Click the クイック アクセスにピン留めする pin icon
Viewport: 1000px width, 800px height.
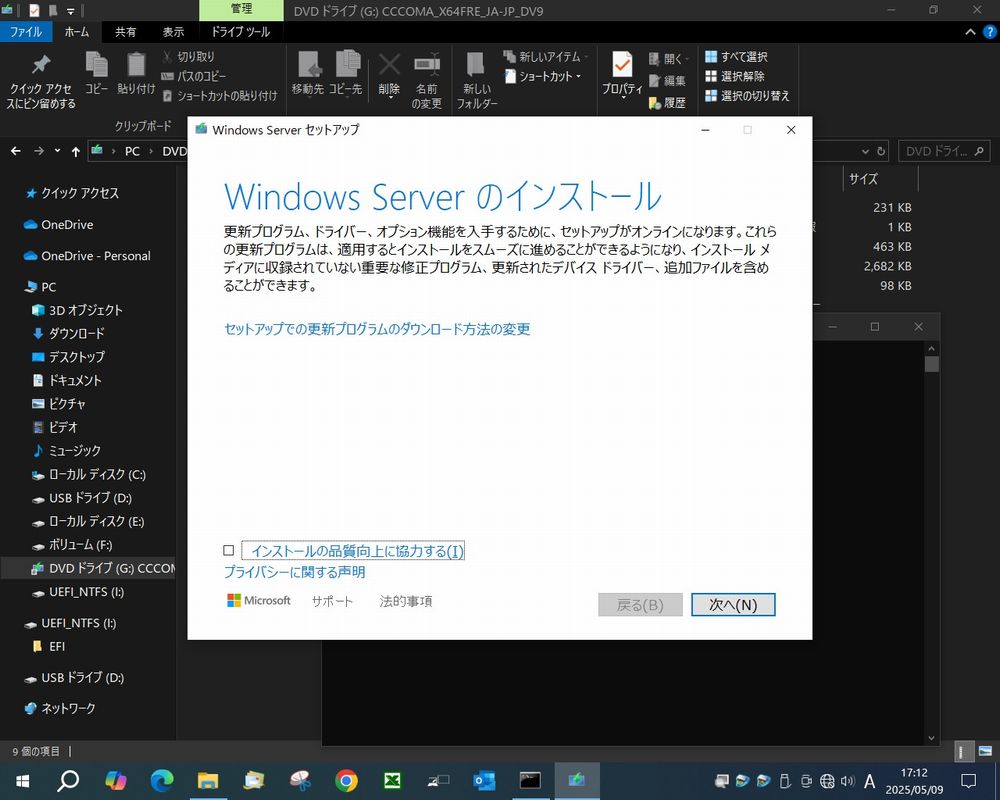pyautogui.click(x=41, y=64)
